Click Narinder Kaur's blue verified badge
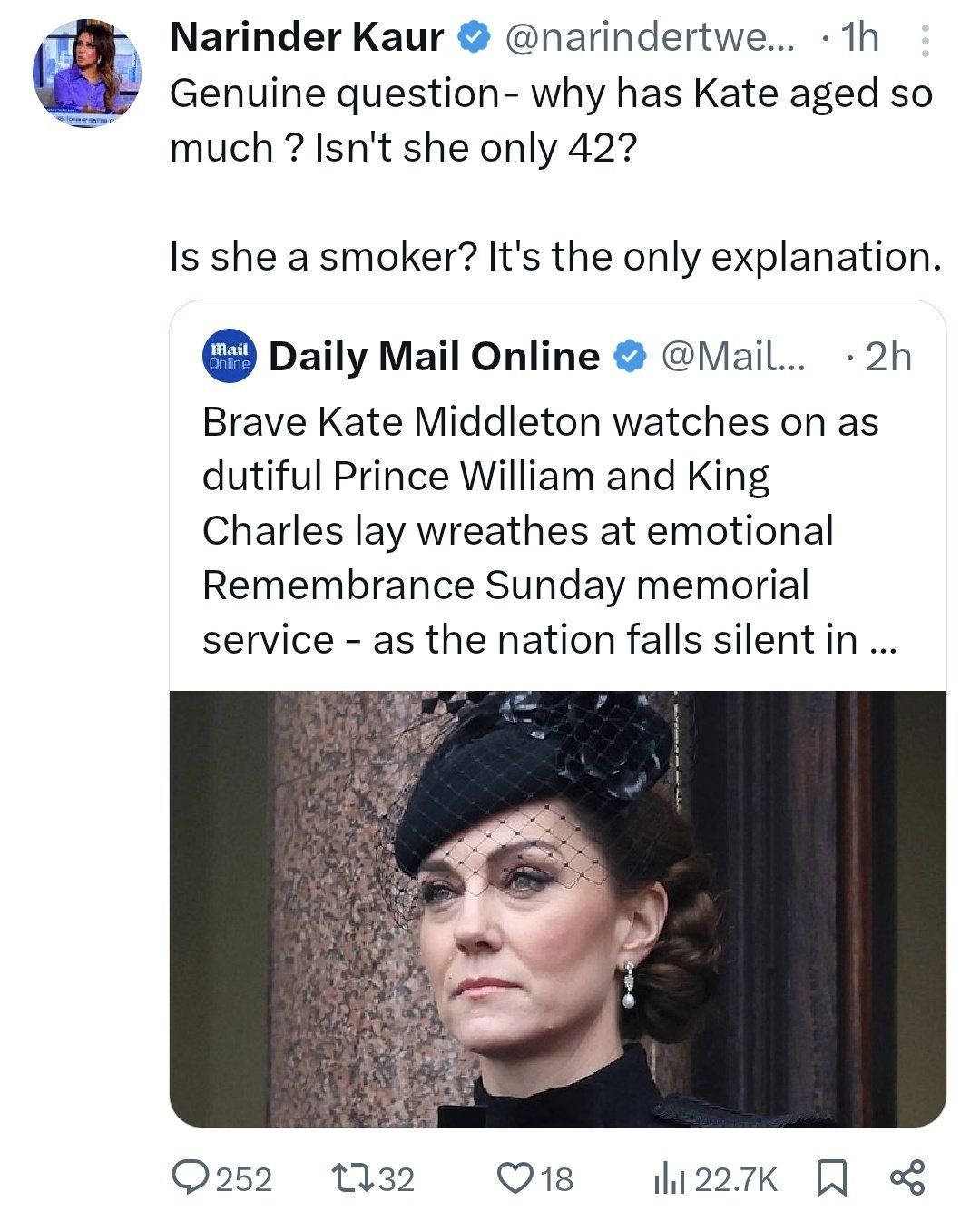This screenshot has width=980, height=1231. click(x=473, y=38)
